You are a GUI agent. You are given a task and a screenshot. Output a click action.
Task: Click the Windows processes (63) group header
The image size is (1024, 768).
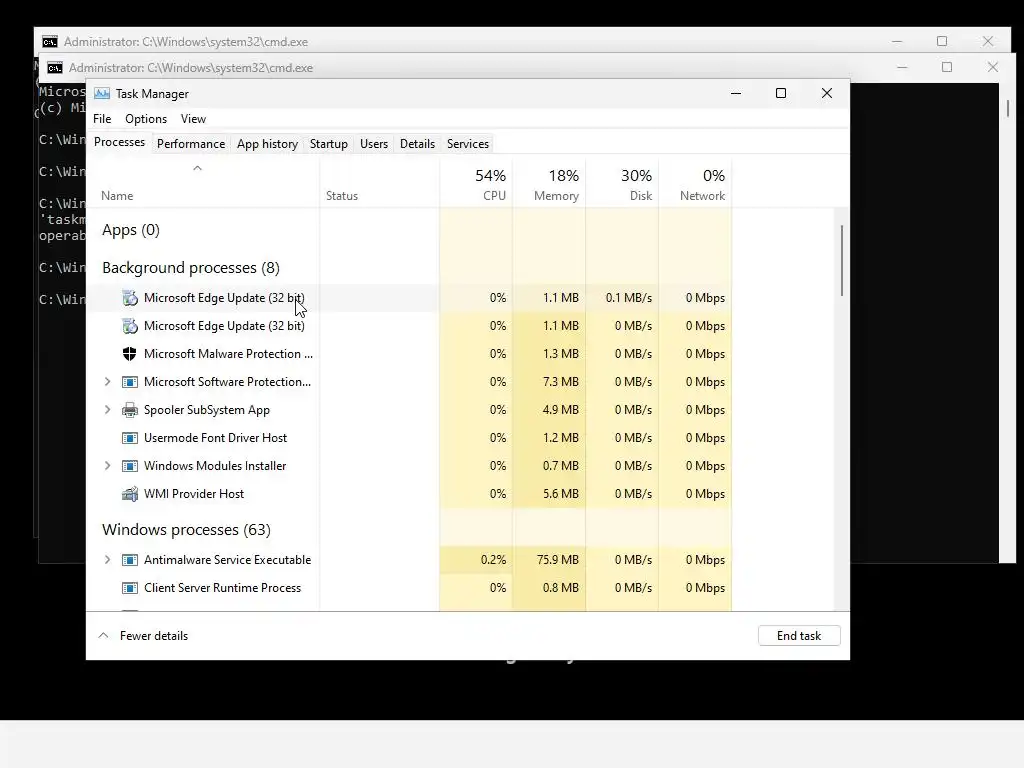[186, 530]
